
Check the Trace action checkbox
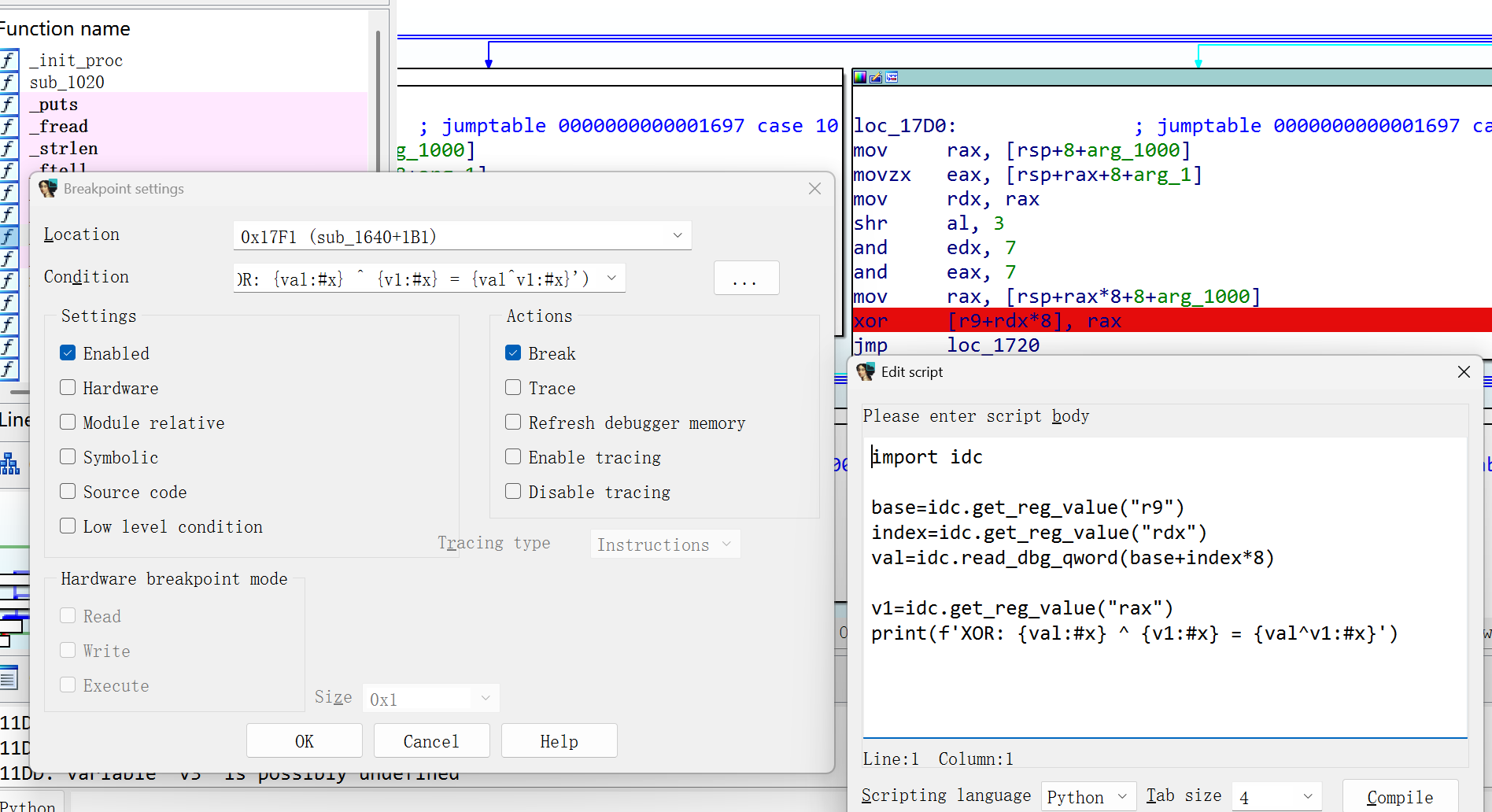(513, 388)
